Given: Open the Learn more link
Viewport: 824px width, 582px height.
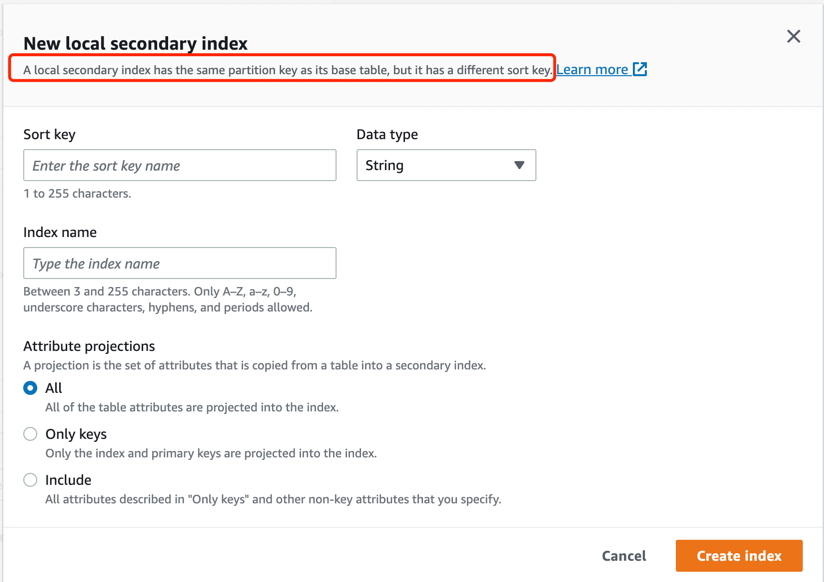Looking at the screenshot, I should pos(592,69).
